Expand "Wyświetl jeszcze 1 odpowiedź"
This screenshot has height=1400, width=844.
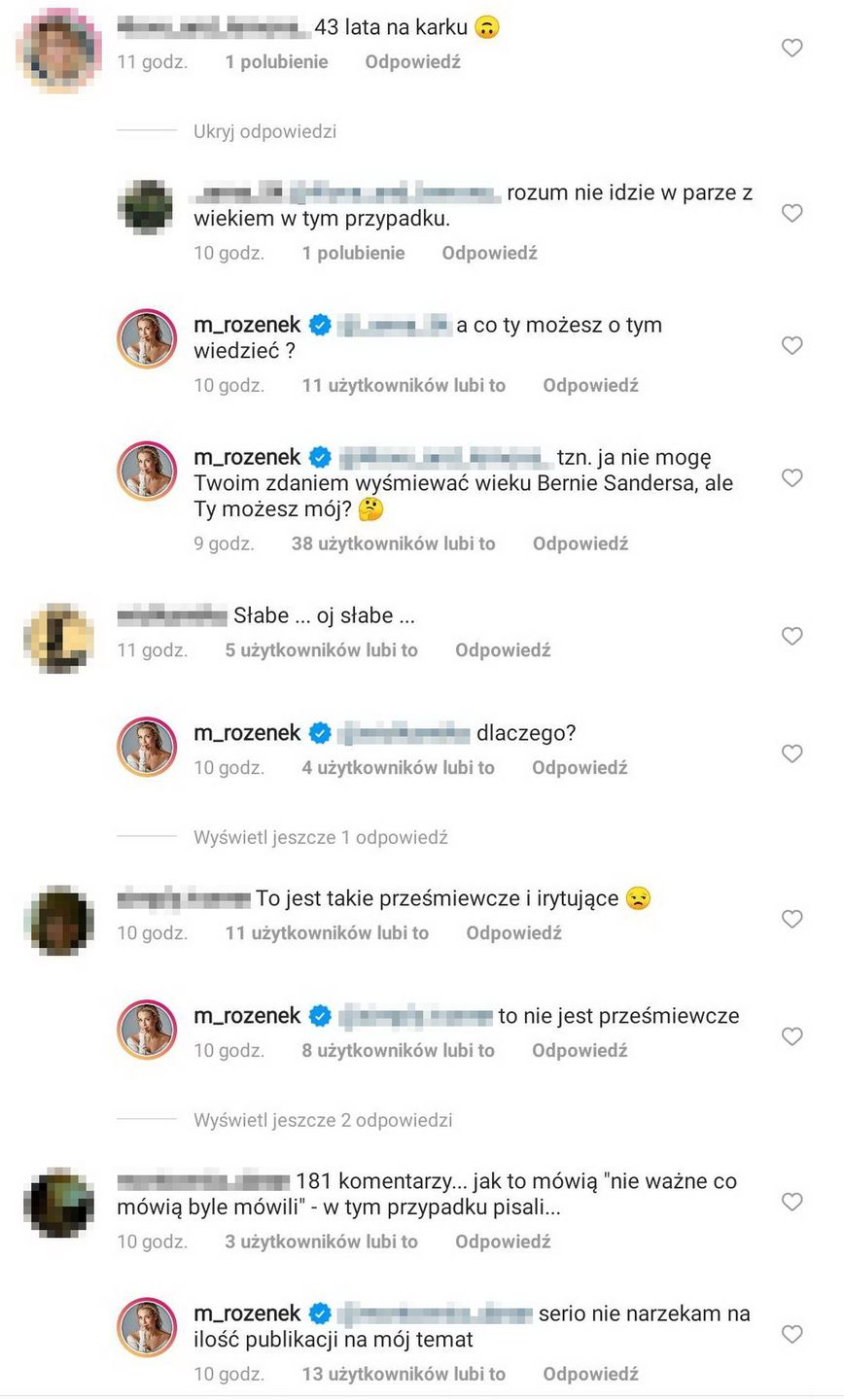(x=321, y=836)
